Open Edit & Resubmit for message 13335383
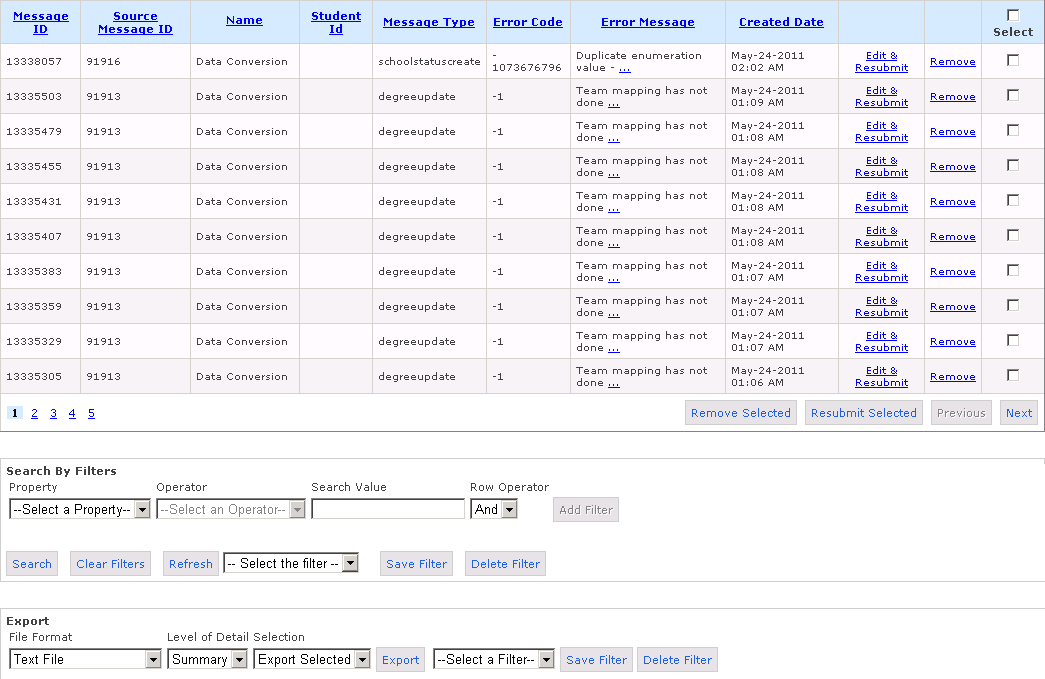Image resolution: width=1045 pixels, height=679 pixels. point(882,271)
